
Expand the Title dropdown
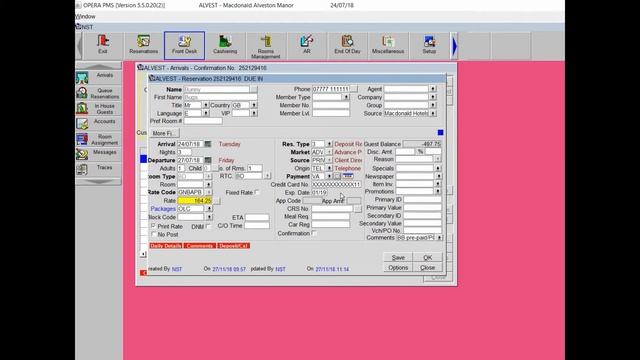click(206, 105)
